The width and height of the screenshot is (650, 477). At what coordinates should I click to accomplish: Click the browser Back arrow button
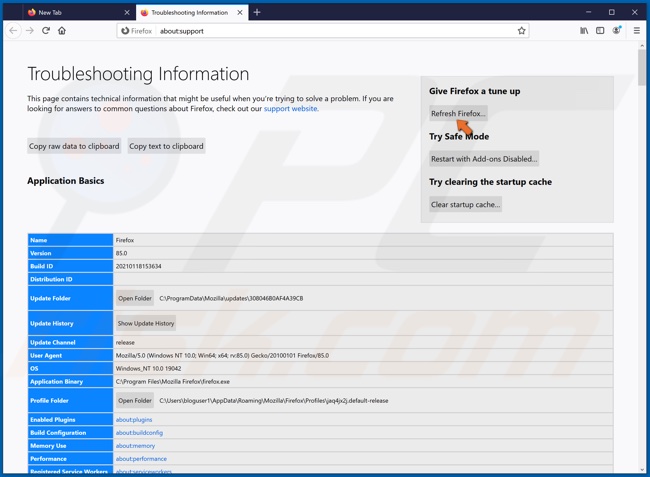[13, 31]
